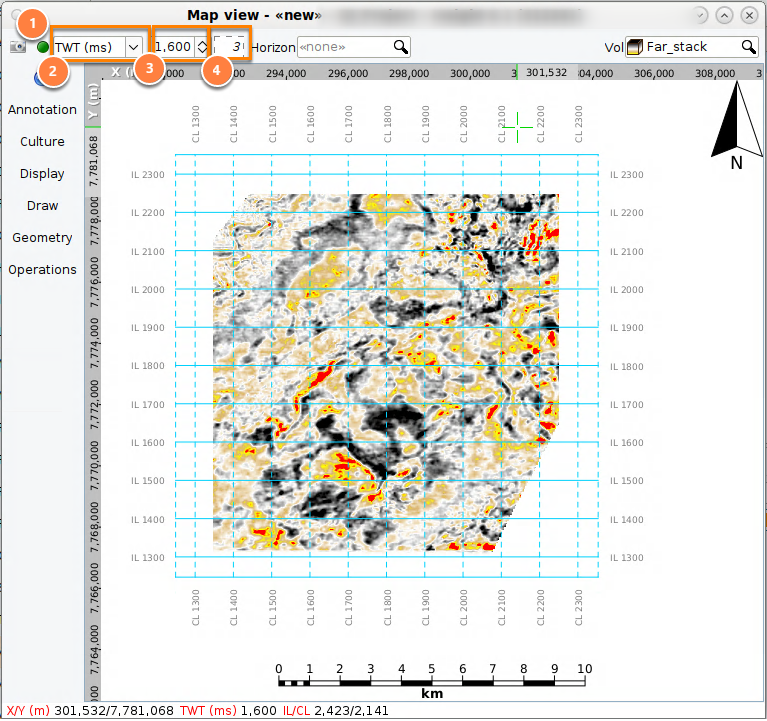Open the Draw tab
This screenshot has width=767, height=721.
[42, 205]
